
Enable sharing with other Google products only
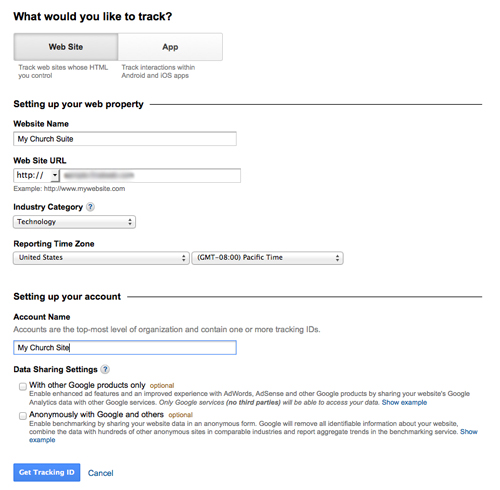click(23, 386)
